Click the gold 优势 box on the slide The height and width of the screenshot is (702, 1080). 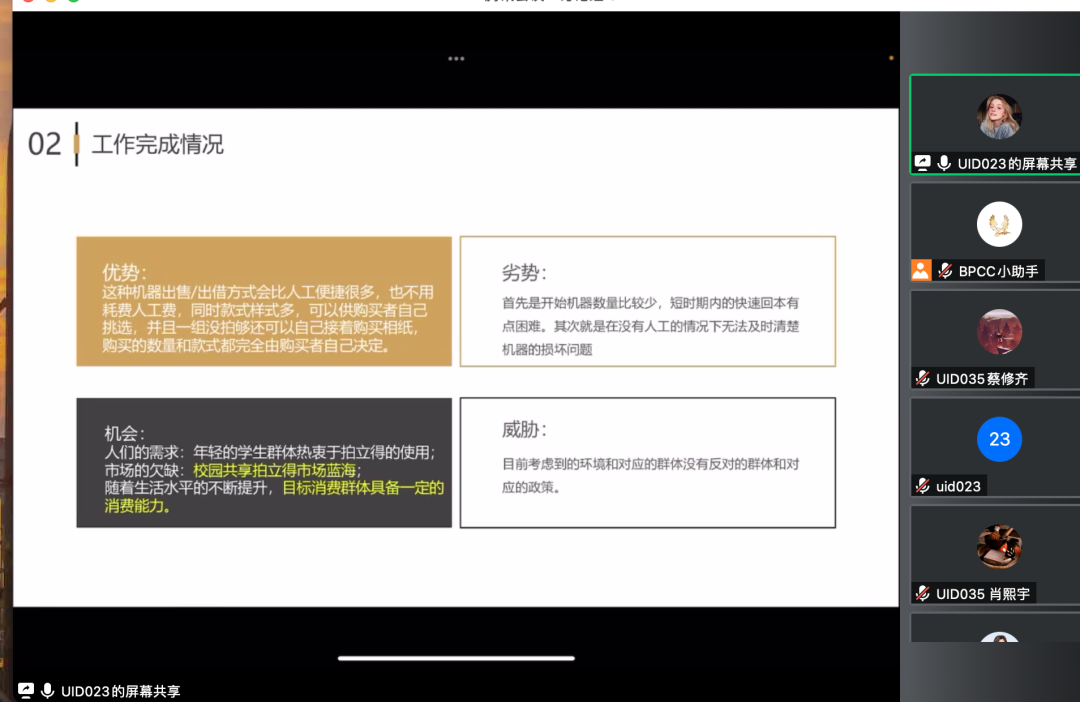264,301
